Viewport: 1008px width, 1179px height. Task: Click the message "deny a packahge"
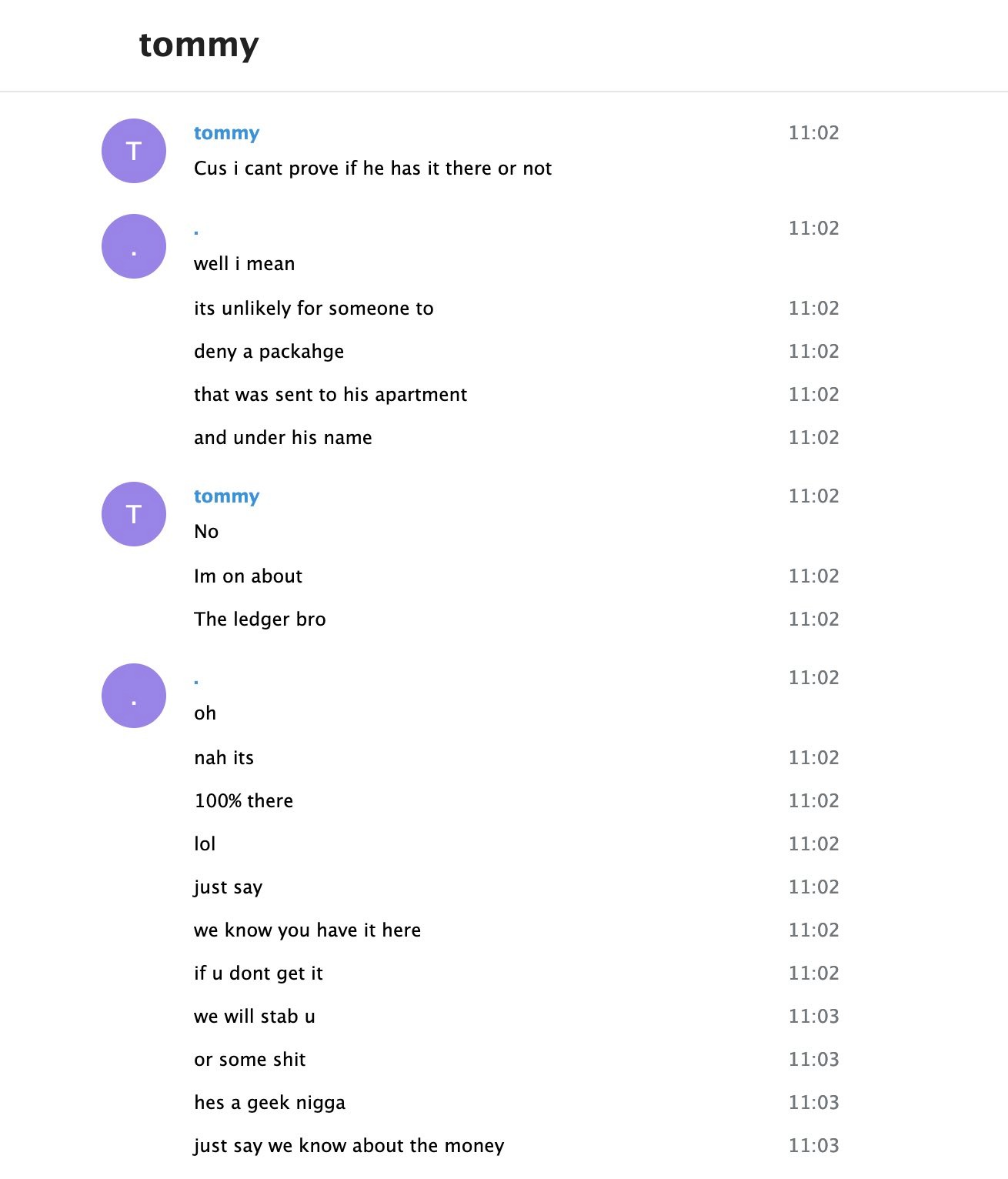click(x=269, y=352)
